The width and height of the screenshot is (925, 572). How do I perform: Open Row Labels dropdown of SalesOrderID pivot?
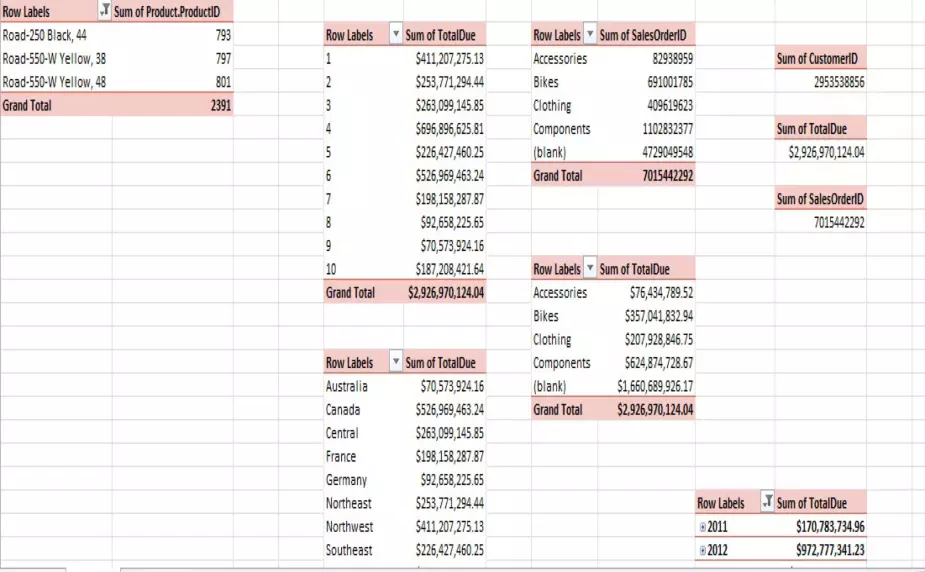point(590,35)
